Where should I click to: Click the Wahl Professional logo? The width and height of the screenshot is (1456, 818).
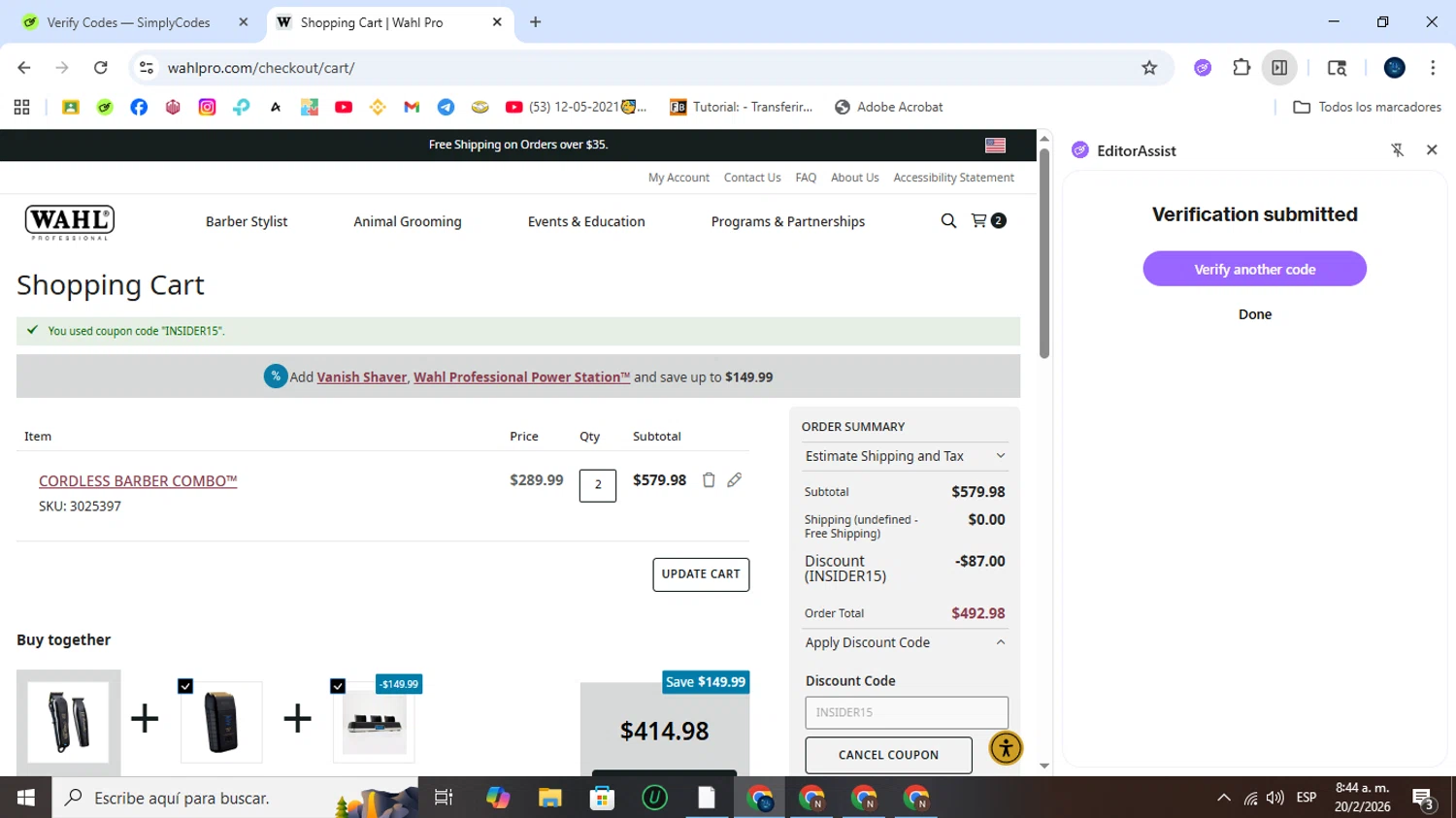[x=70, y=222]
